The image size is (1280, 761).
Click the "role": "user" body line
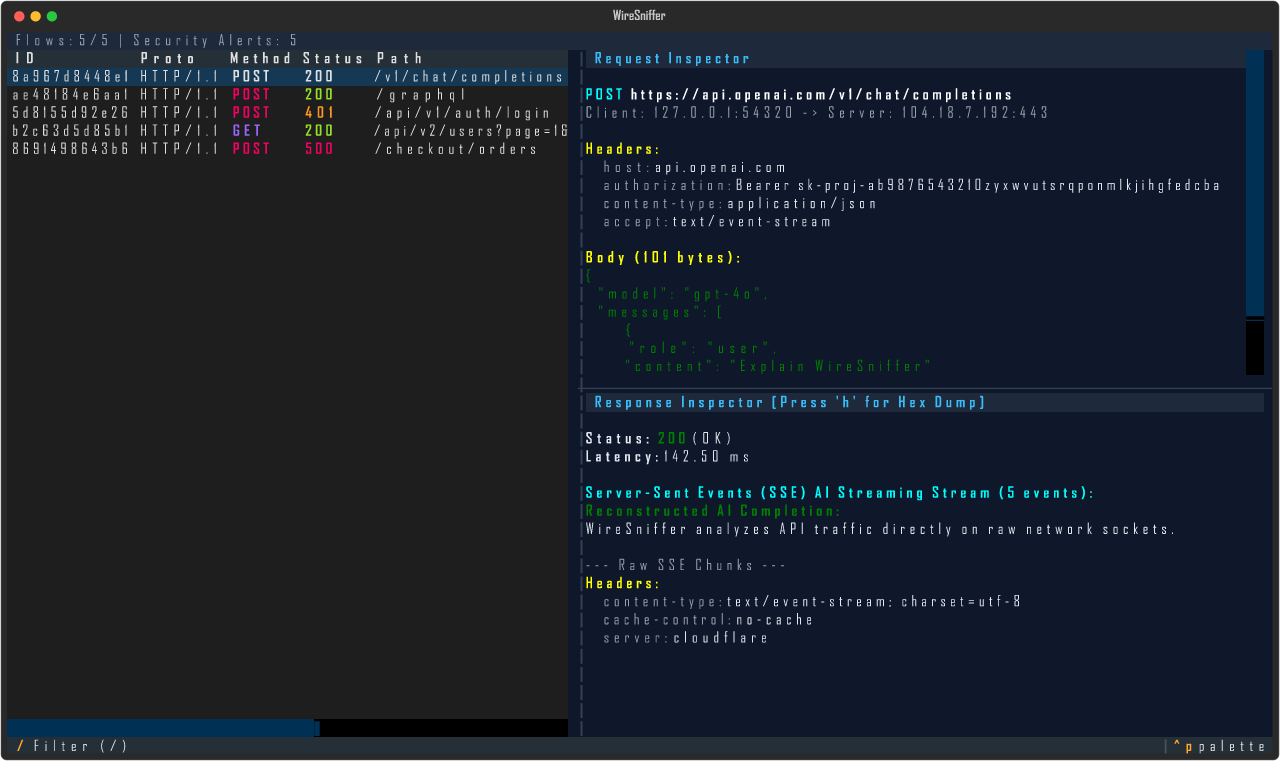tap(702, 348)
